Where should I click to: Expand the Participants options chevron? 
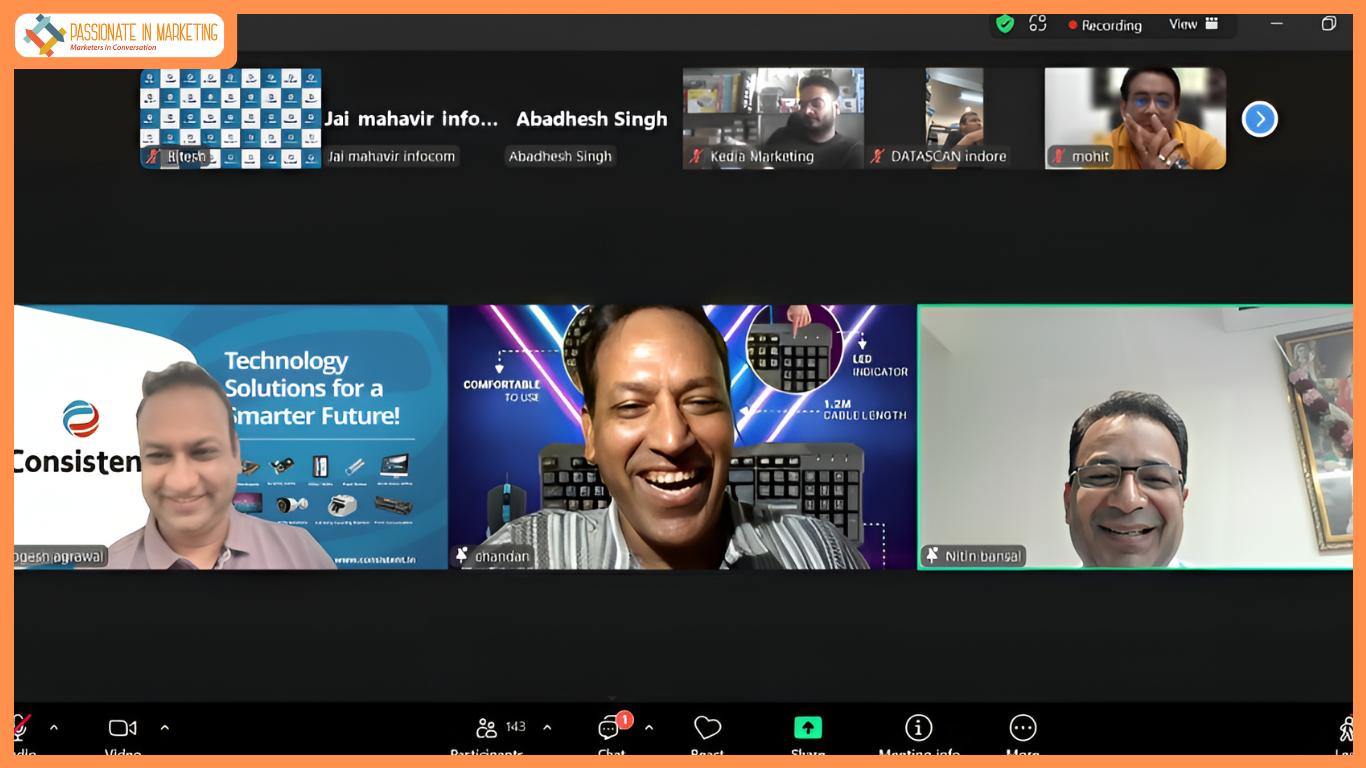pos(547,728)
